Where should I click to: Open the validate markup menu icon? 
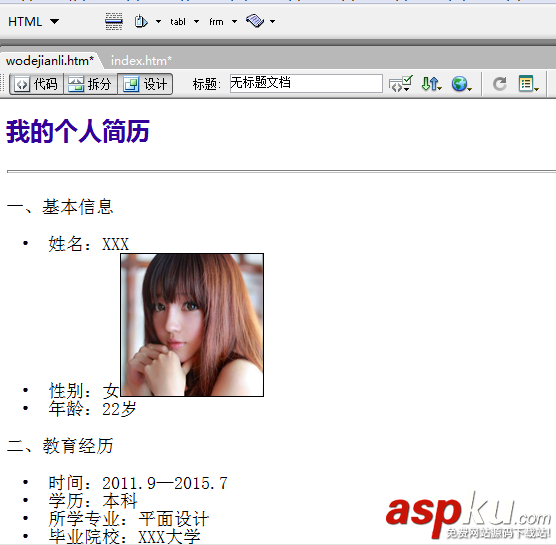click(401, 84)
